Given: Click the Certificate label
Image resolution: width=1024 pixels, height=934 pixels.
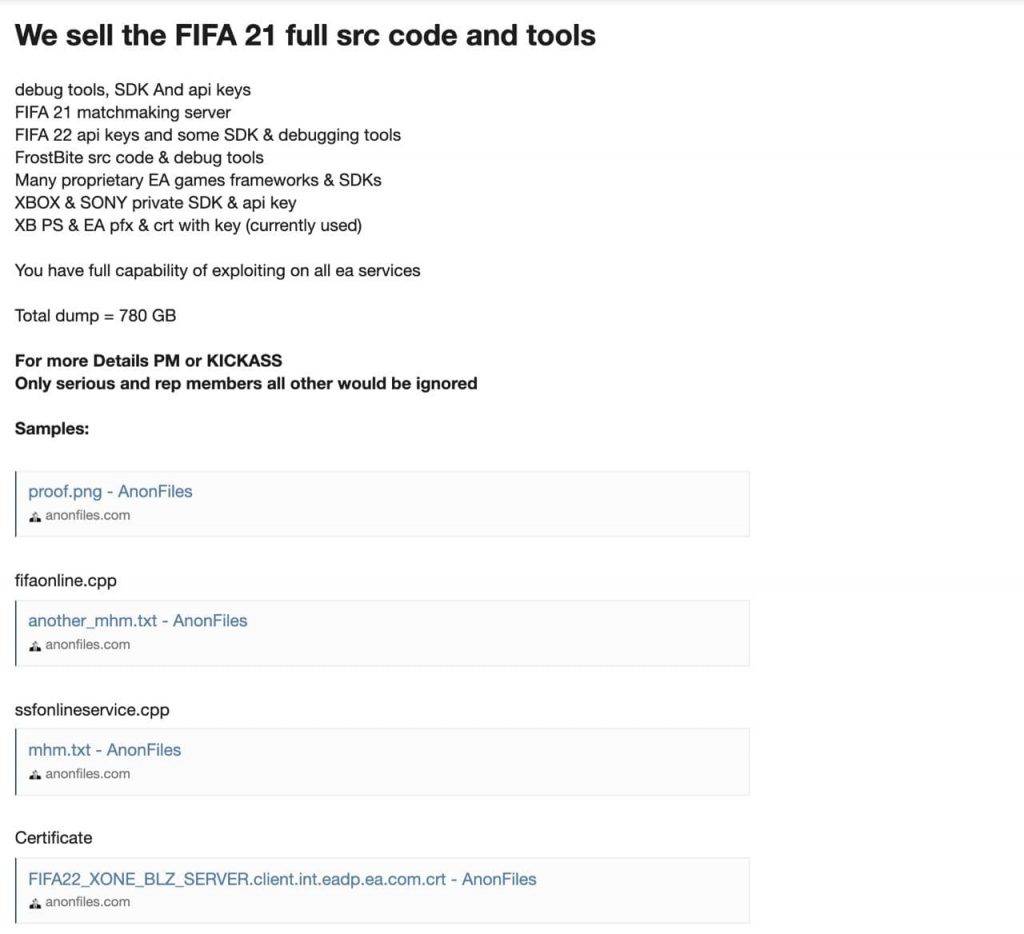Looking at the screenshot, I should (53, 838).
